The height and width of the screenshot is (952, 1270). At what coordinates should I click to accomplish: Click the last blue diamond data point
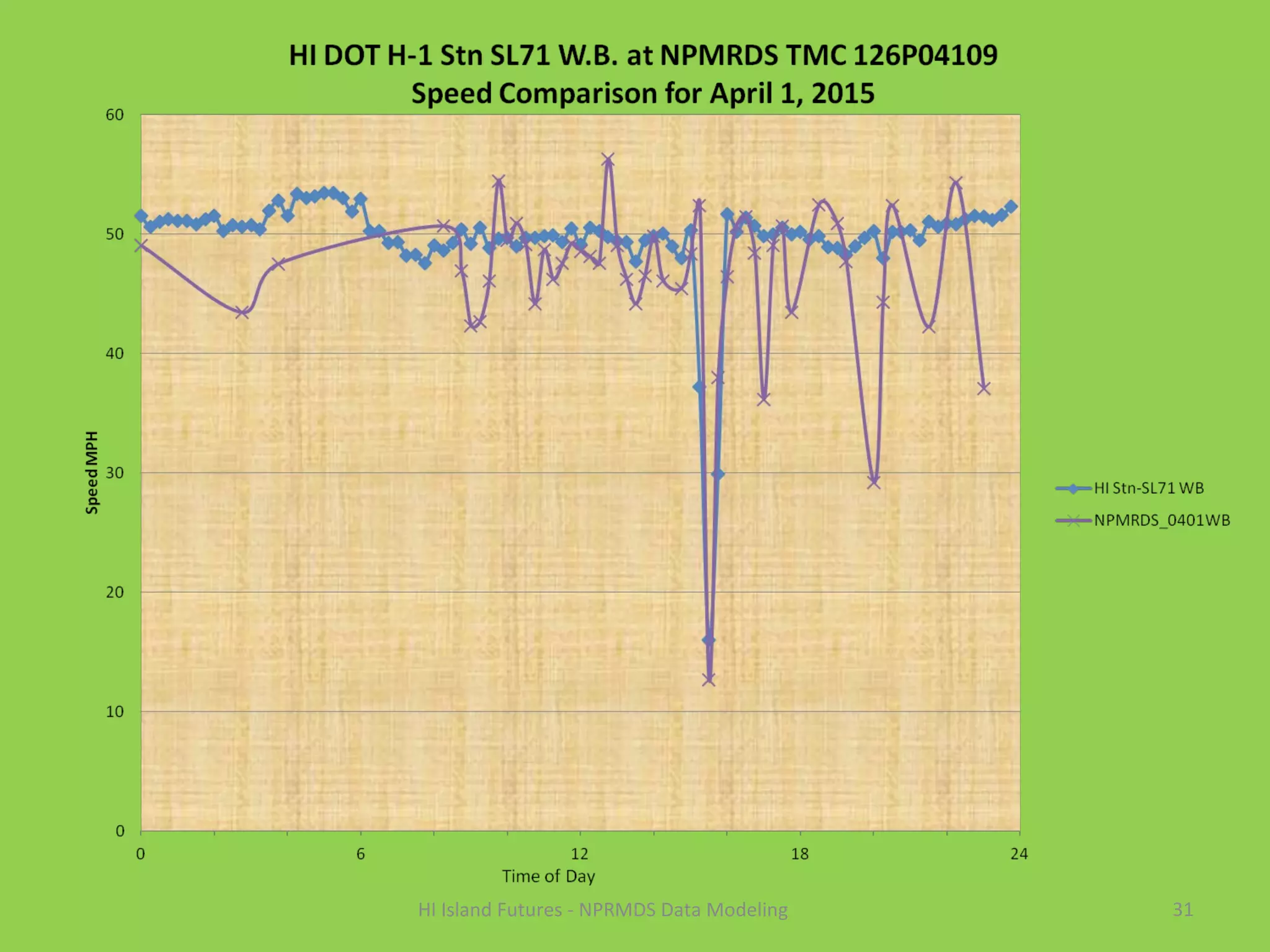pos(1011,206)
